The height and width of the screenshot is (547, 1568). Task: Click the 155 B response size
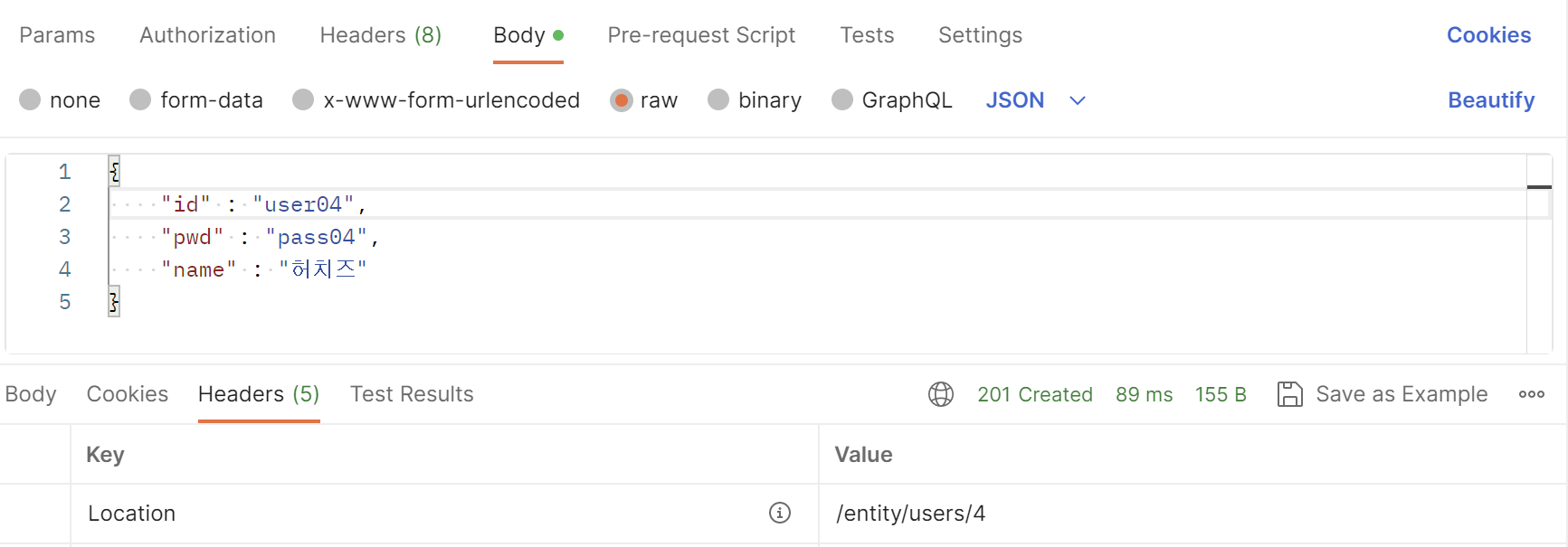coord(1221,394)
